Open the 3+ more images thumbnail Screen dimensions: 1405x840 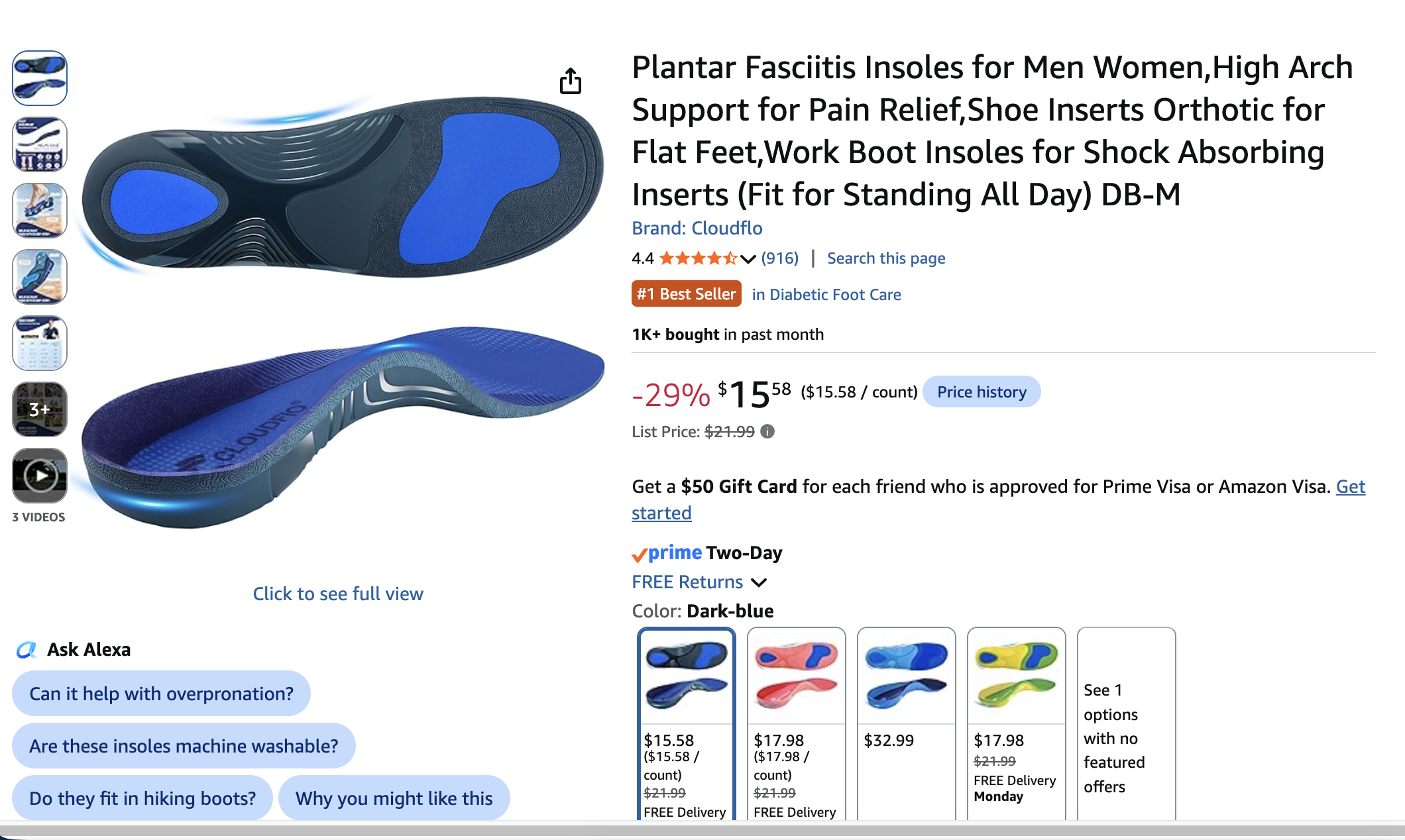[x=40, y=409]
